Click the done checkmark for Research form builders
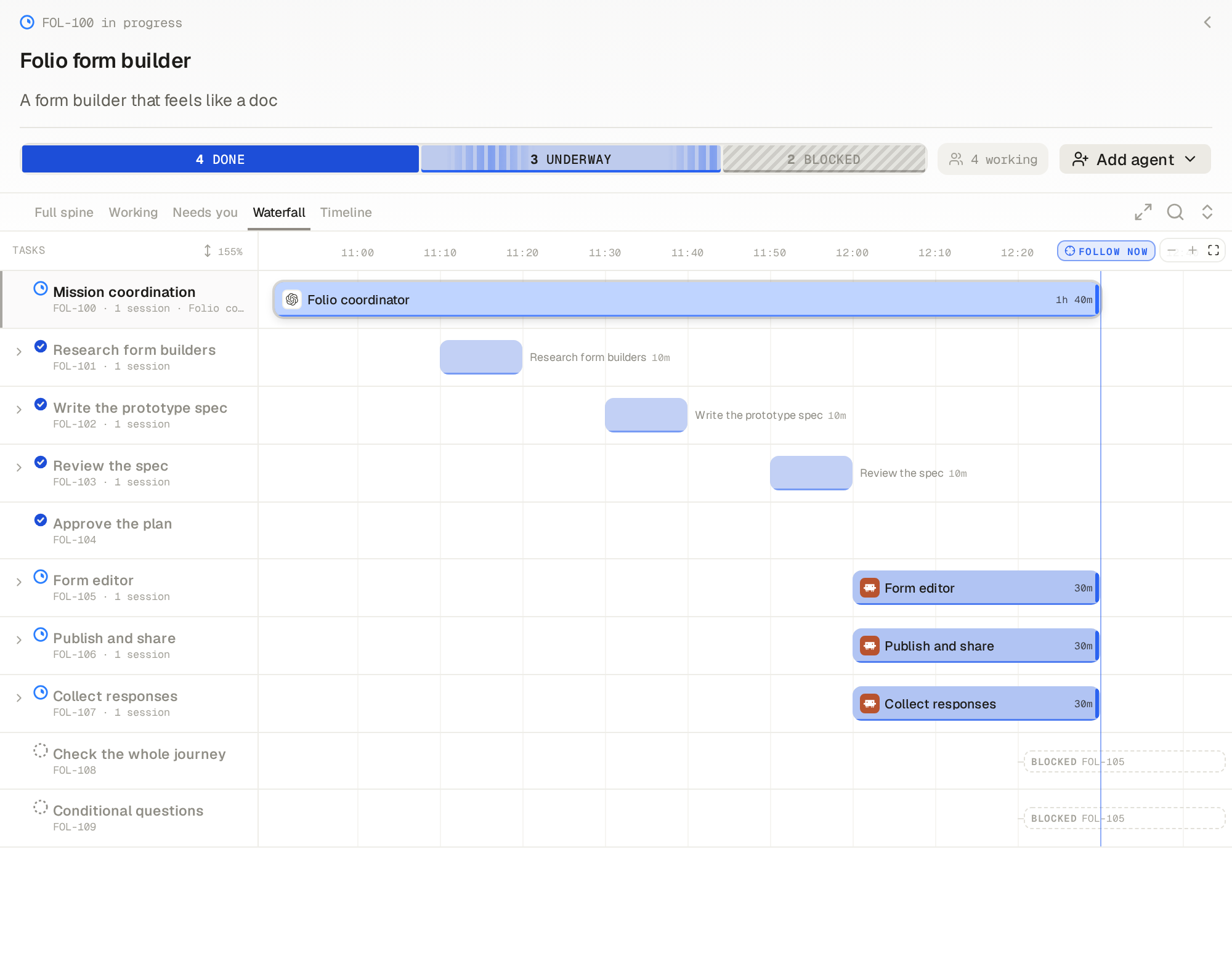The image size is (1232, 961). pyautogui.click(x=41, y=346)
